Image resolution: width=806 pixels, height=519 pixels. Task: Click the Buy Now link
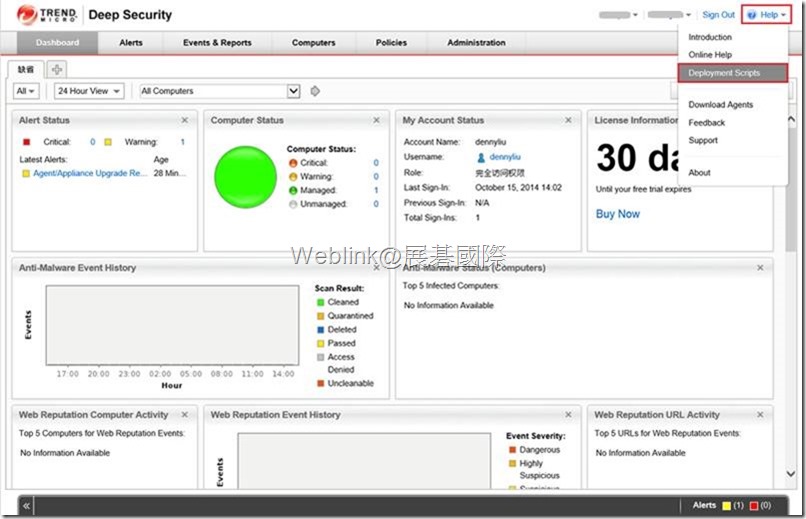[617, 214]
